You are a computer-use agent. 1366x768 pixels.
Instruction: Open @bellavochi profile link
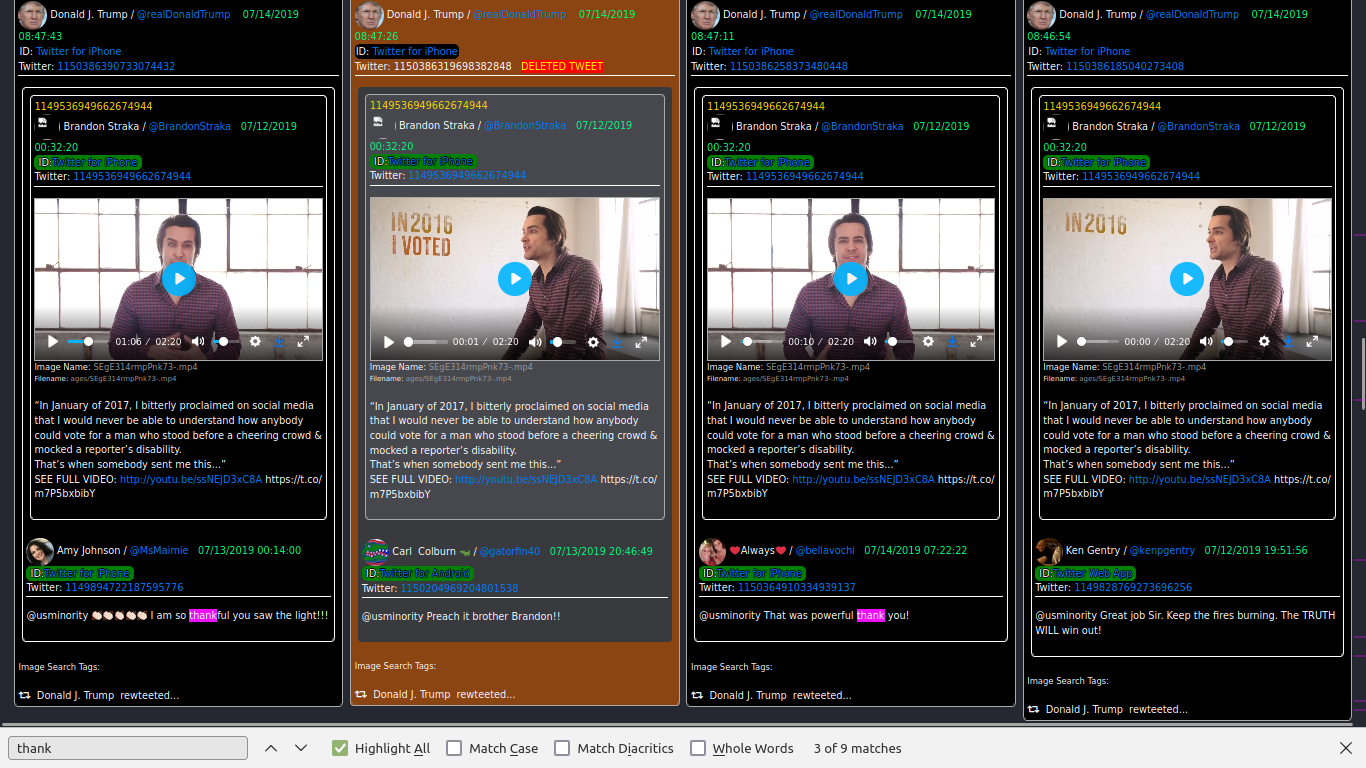click(x=825, y=550)
